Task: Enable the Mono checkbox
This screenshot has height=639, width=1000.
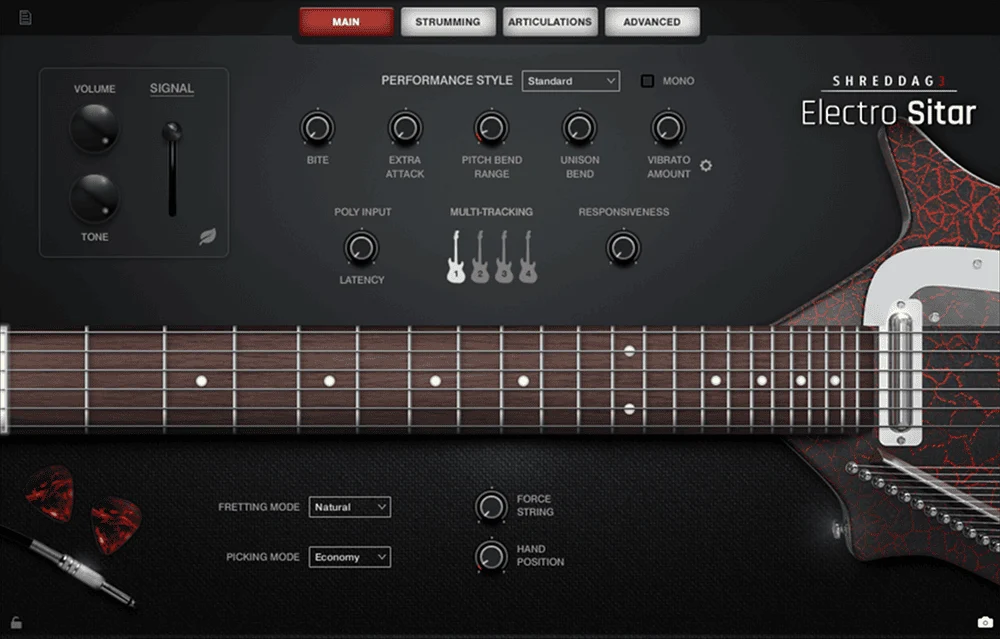Action: [647, 81]
